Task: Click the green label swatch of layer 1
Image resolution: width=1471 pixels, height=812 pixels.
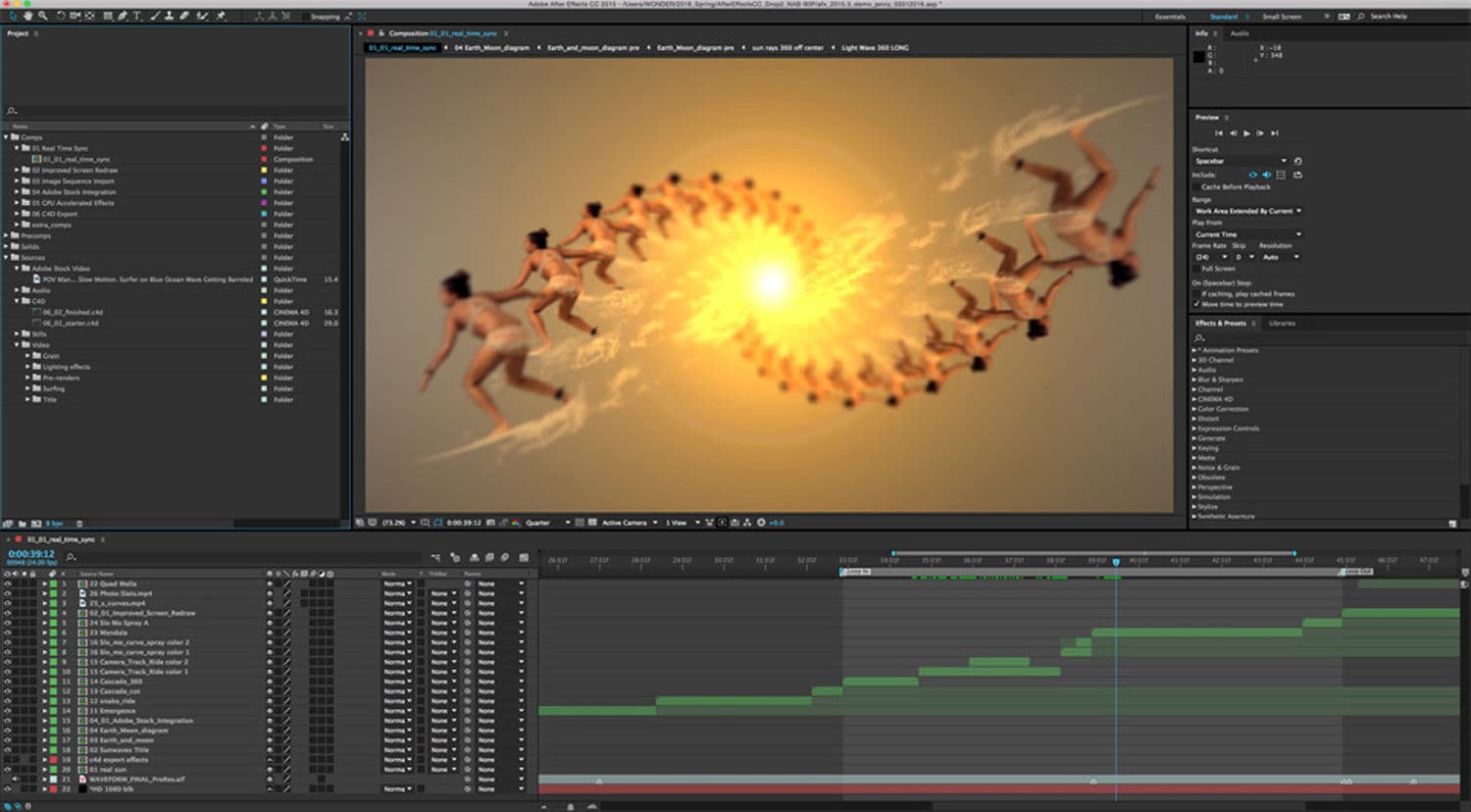Action: click(54, 584)
